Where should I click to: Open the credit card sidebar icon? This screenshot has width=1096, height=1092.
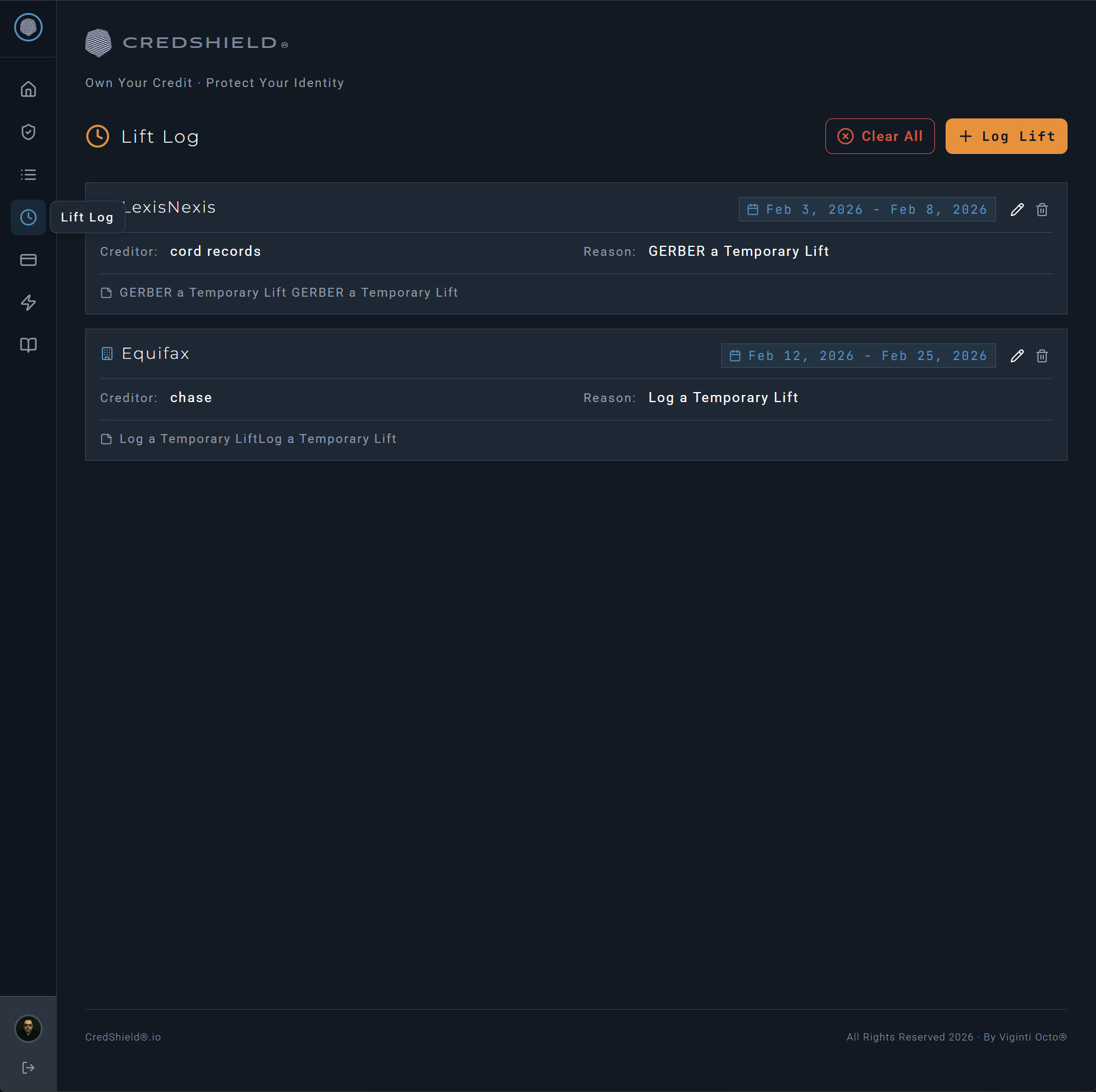(28, 260)
